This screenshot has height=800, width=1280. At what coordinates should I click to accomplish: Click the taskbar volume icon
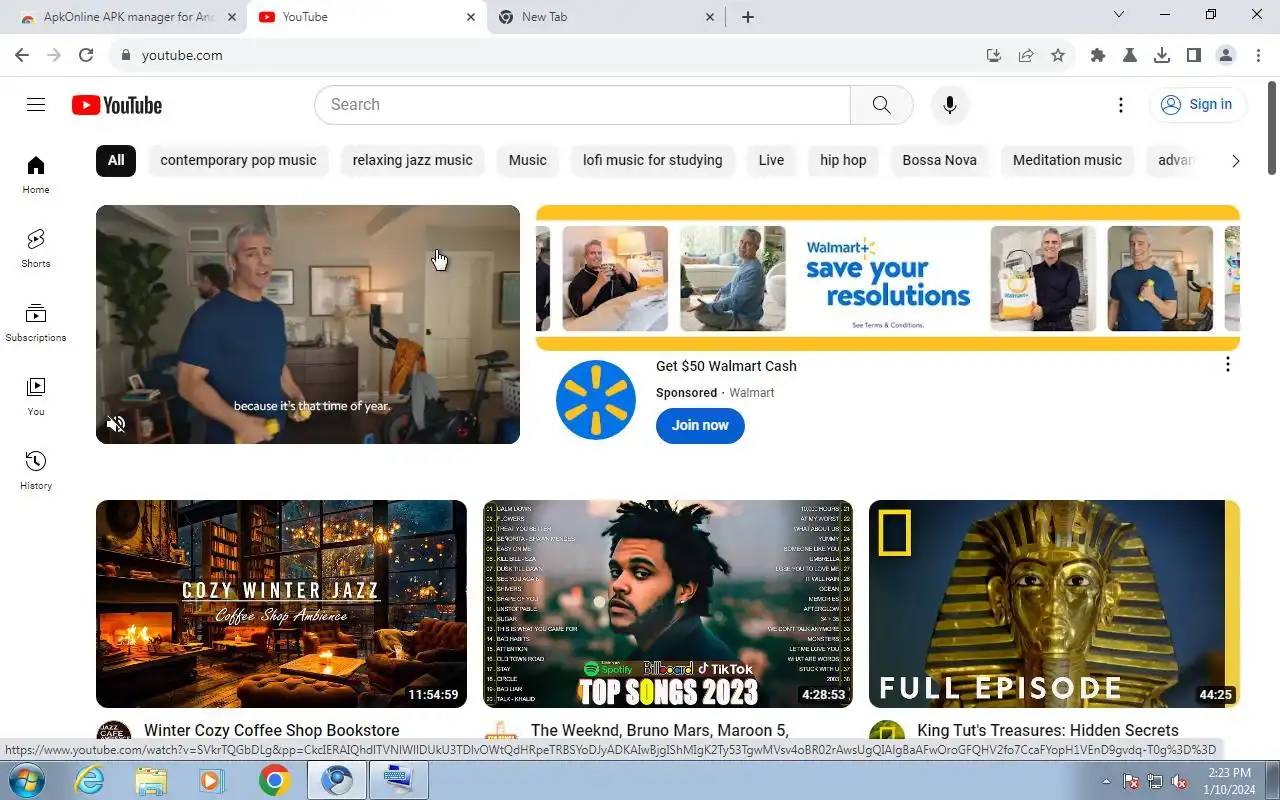coord(1179,781)
